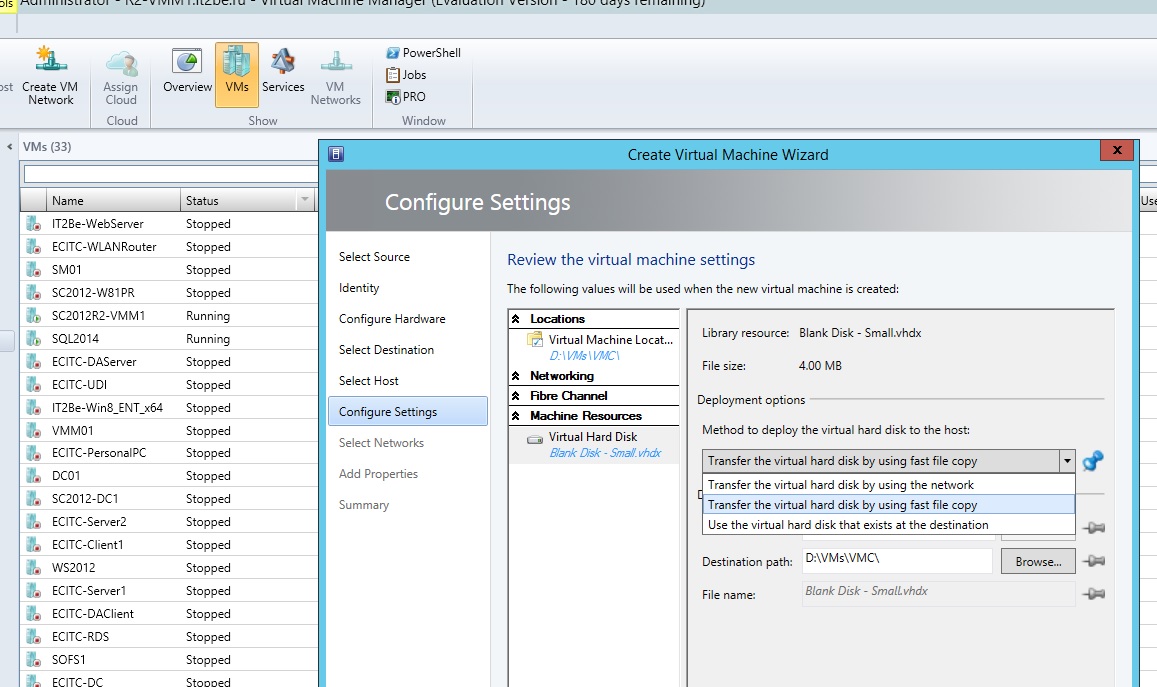Collapse the Networking section

coord(519,376)
